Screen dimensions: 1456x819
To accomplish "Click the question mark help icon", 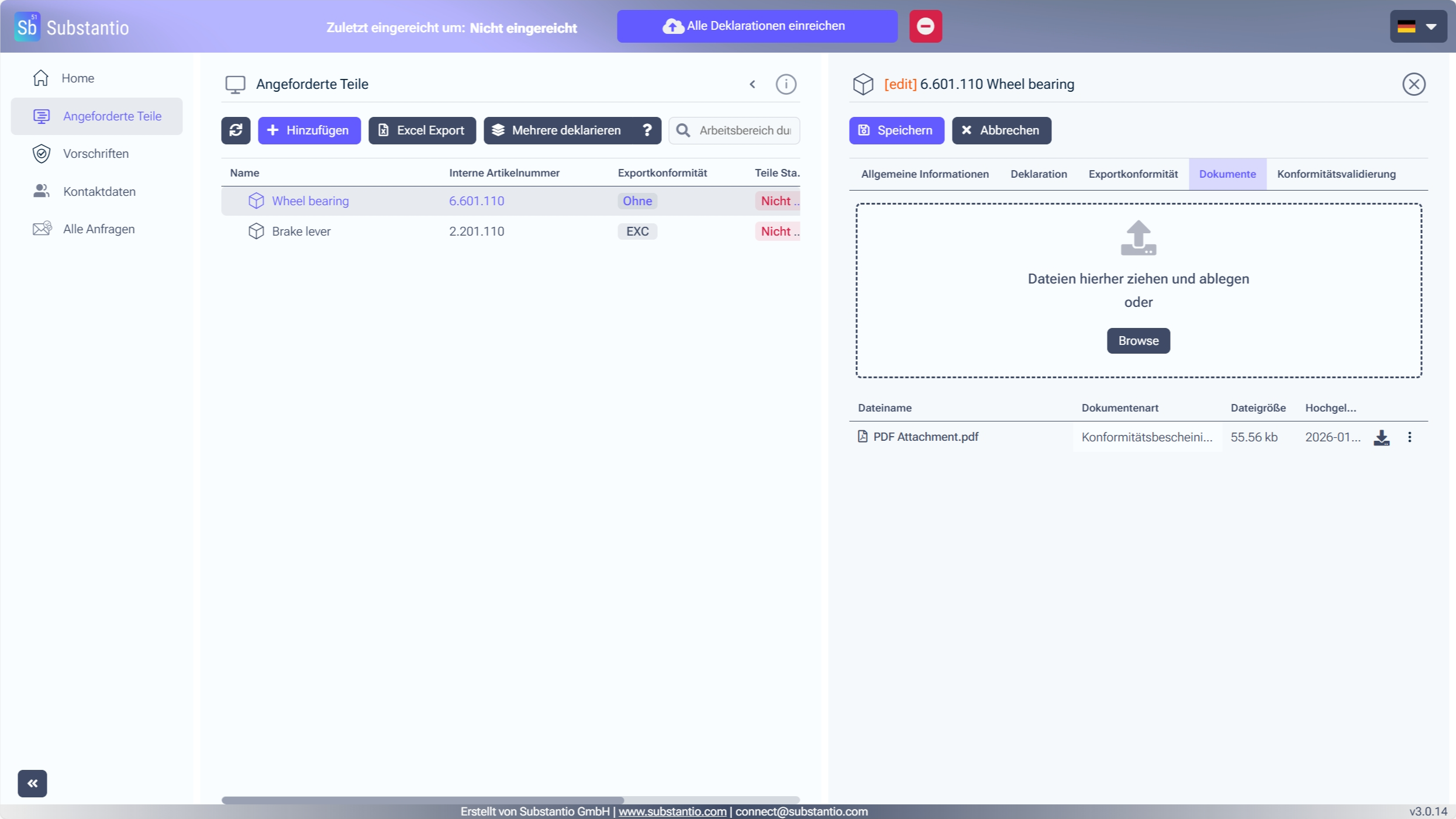I will click(647, 130).
